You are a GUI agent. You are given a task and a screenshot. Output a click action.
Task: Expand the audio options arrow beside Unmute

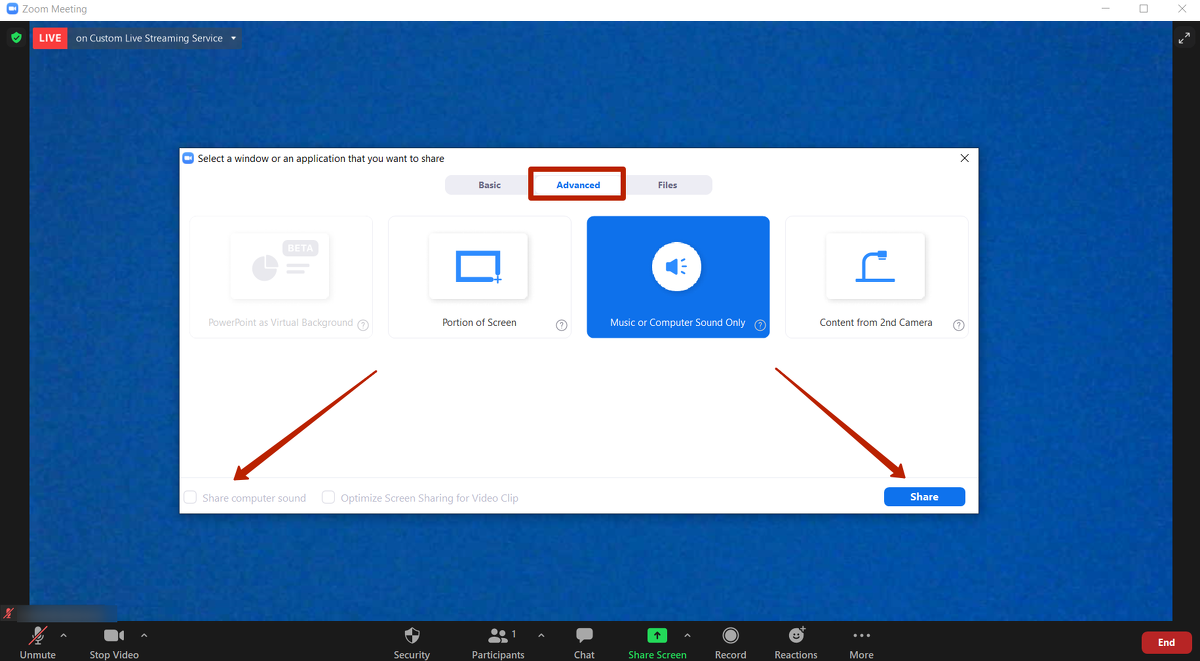pos(64,635)
